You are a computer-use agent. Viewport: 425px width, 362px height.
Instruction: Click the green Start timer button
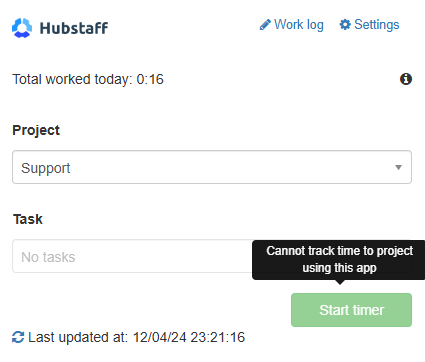[351, 310]
